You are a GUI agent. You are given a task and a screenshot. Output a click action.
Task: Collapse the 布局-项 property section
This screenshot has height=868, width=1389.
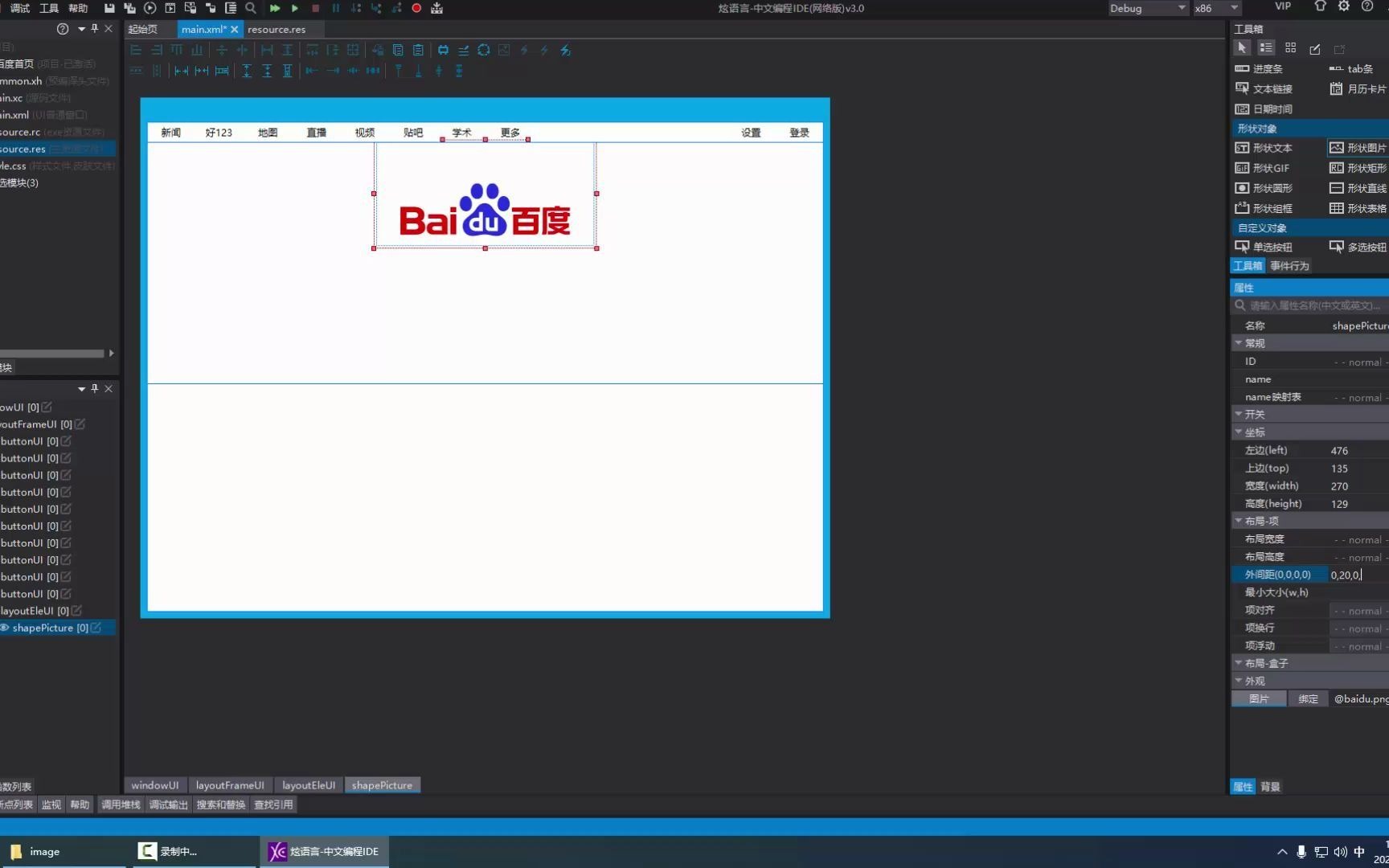tap(1239, 521)
